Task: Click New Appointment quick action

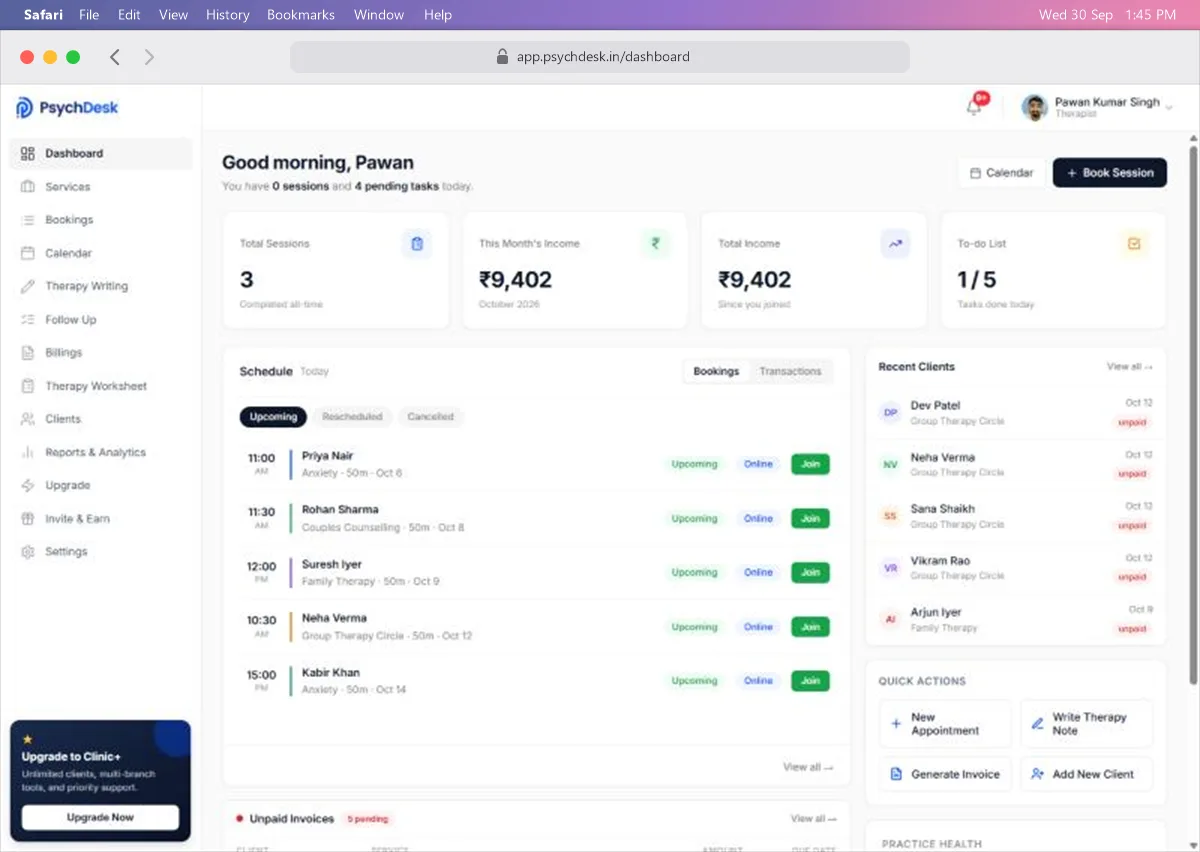Action: 945,724
